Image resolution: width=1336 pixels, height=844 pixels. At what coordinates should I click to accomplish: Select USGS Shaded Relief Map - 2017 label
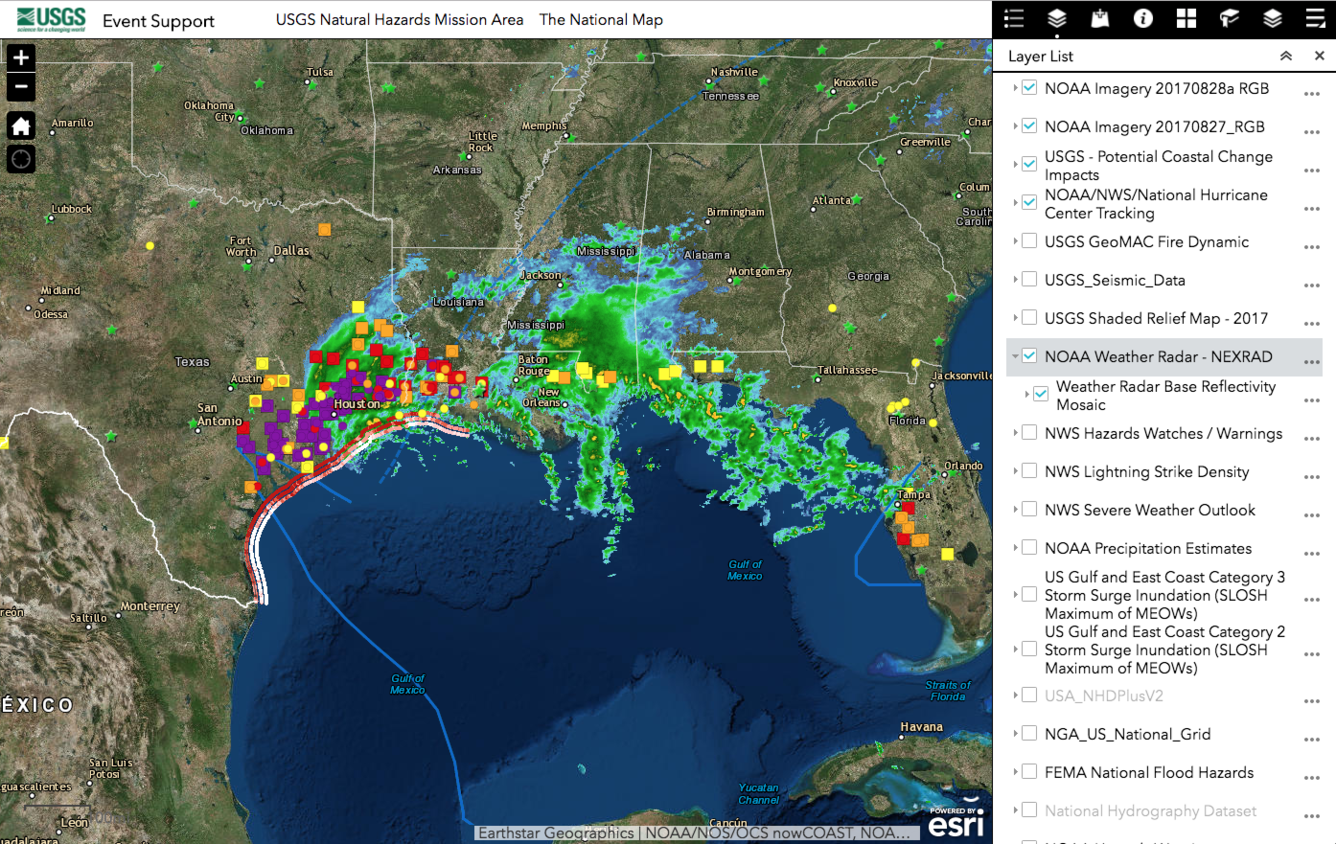coord(1156,318)
